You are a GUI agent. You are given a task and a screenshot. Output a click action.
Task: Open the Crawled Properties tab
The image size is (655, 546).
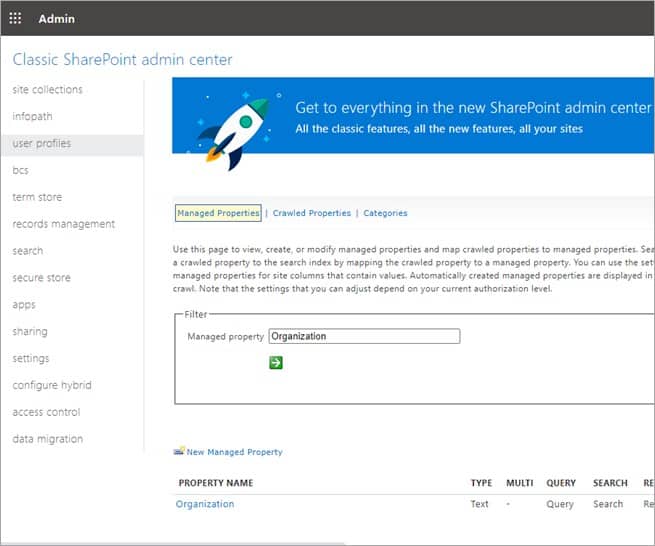312,213
